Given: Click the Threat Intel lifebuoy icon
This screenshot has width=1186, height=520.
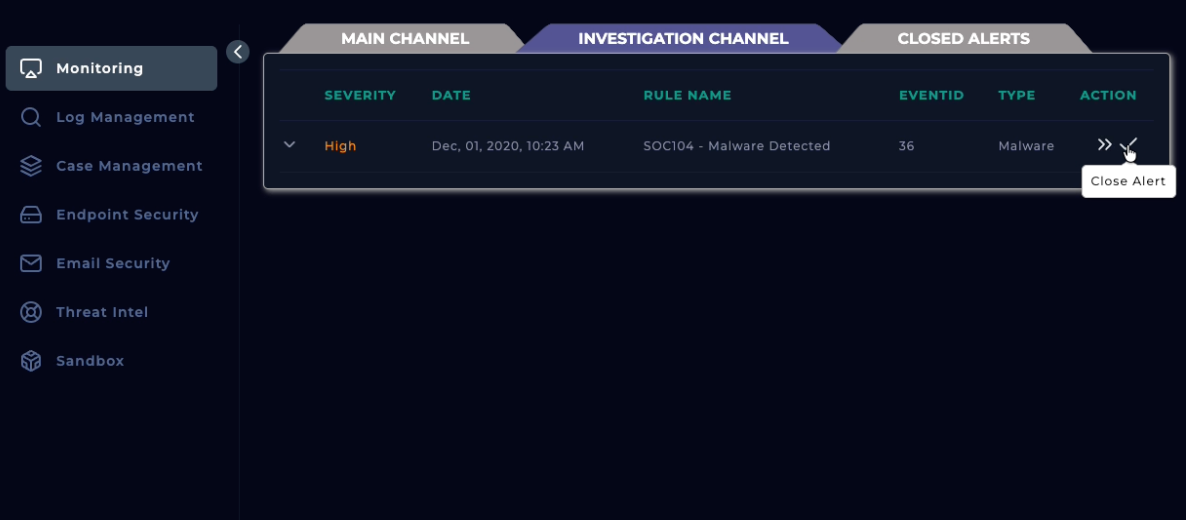Looking at the screenshot, I should 31,312.
